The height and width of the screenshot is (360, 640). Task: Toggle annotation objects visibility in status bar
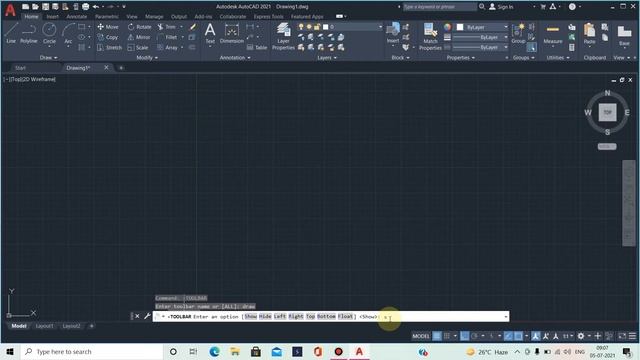tap(536, 336)
